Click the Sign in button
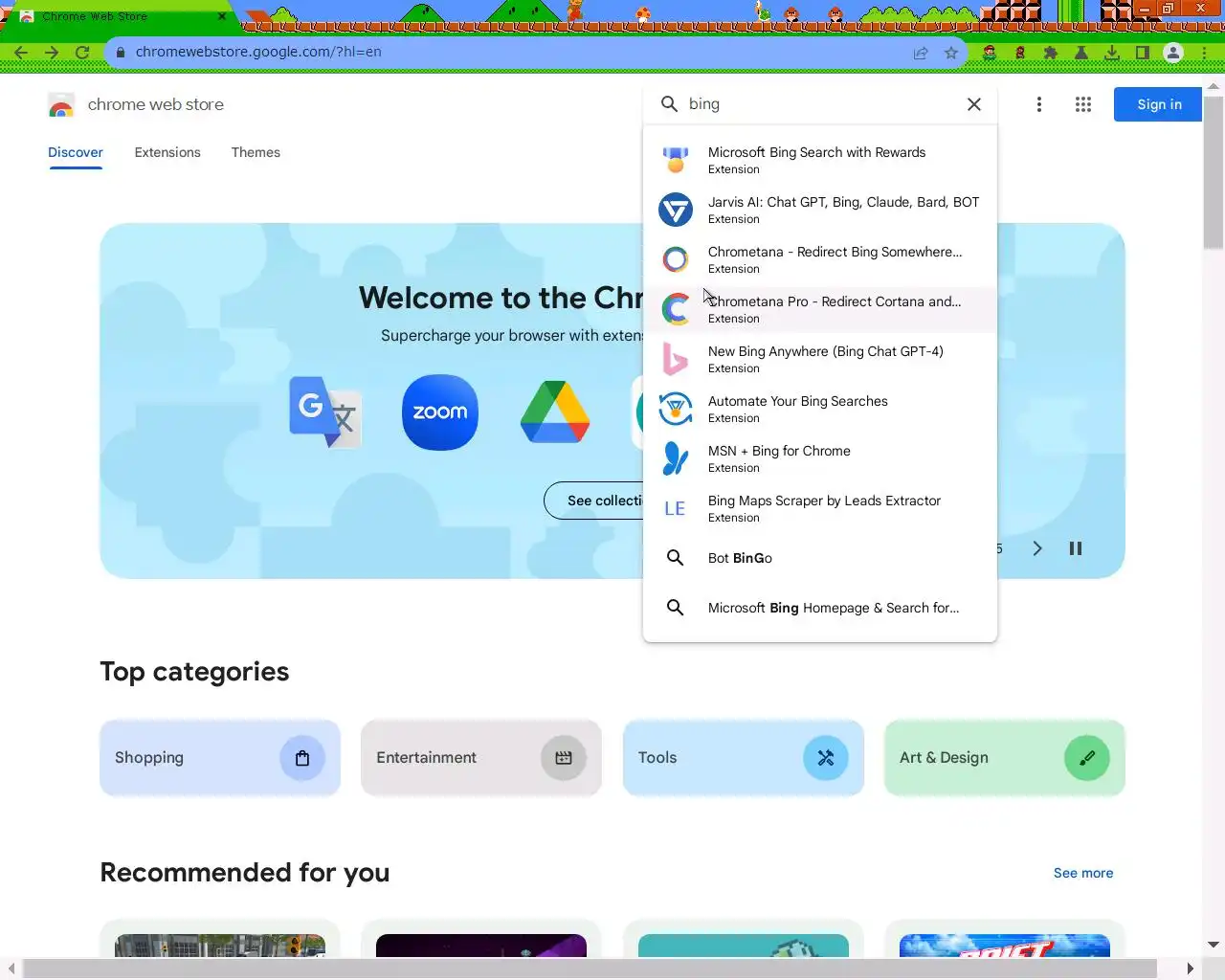Image resolution: width=1225 pixels, height=980 pixels. pyautogui.click(x=1159, y=104)
